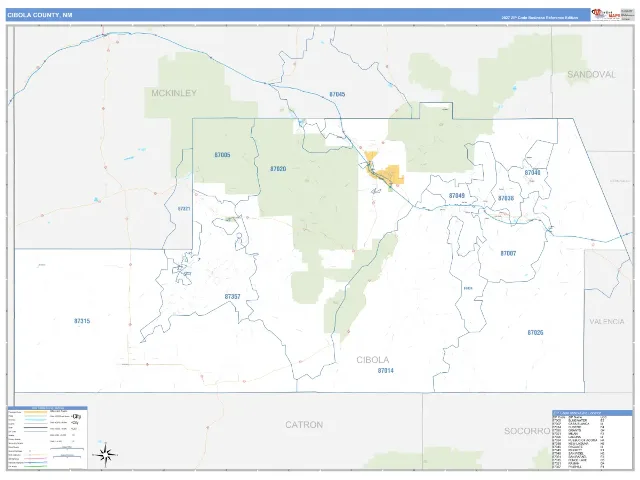This screenshot has width=640, height=480.
Task: Click the map legend box header
Action: (48, 408)
